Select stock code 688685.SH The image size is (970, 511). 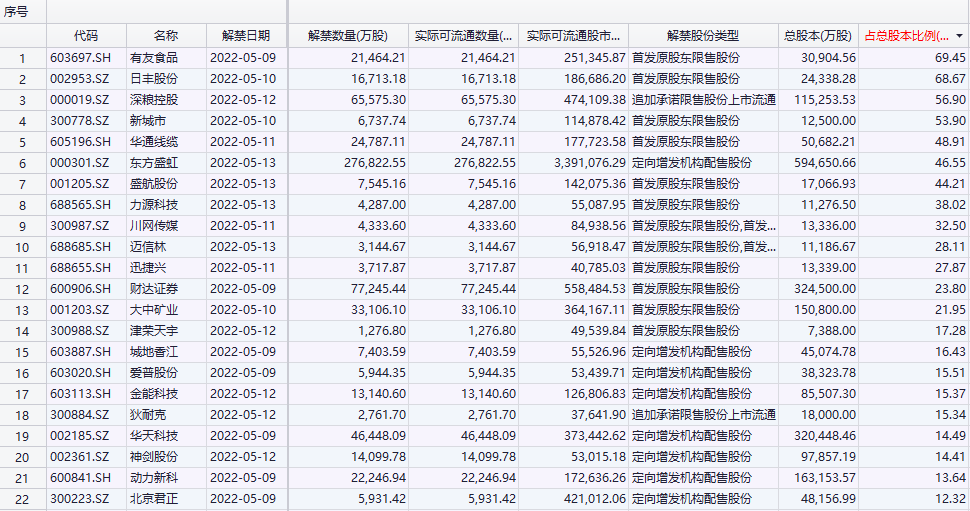coord(80,247)
